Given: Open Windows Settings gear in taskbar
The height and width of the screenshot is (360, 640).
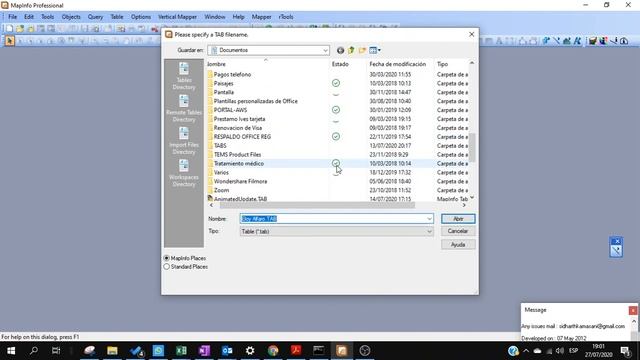Looking at the screenshot, I should point(250,351).
